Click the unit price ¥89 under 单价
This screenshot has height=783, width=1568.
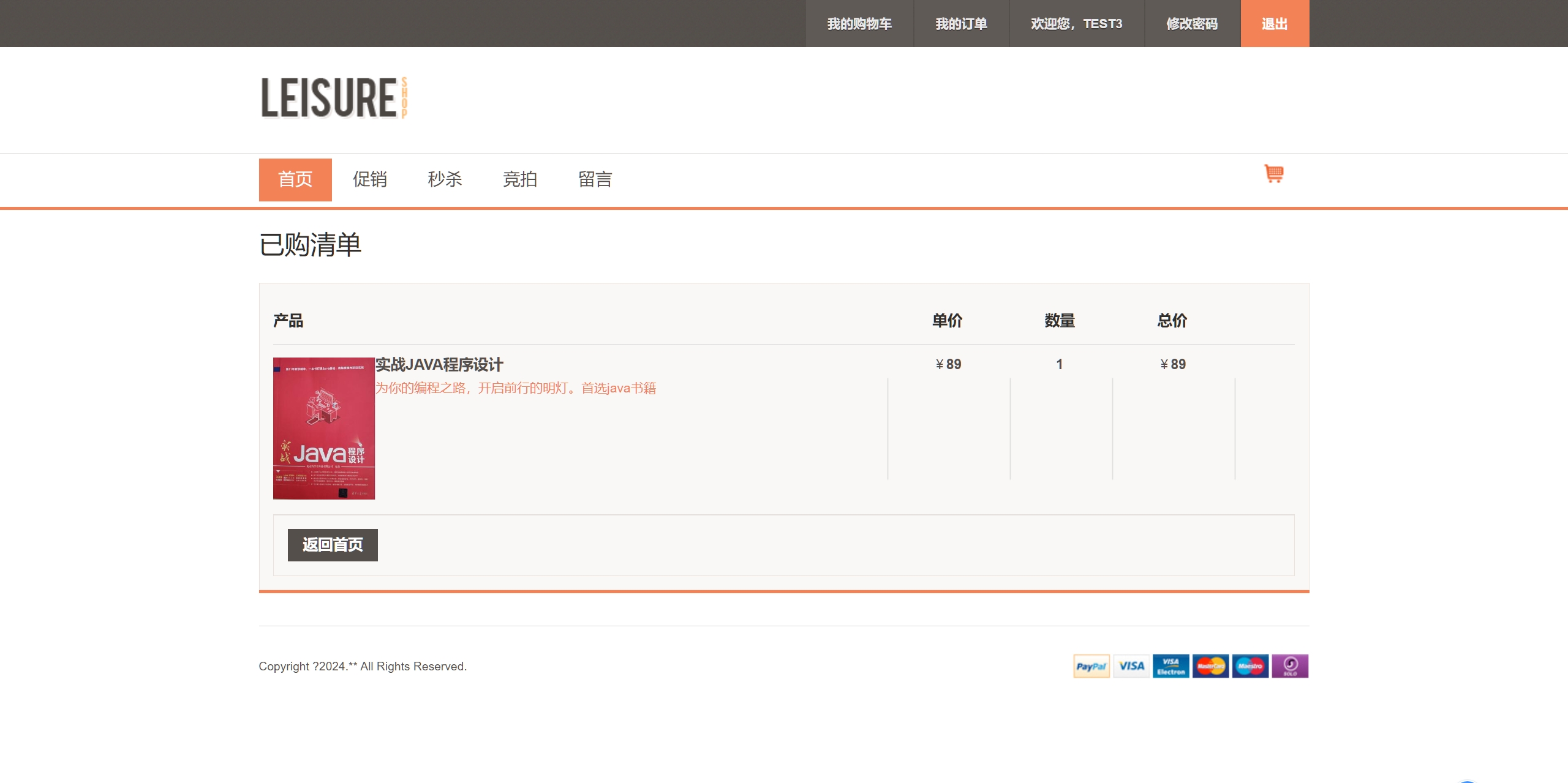tap(948, 364)
